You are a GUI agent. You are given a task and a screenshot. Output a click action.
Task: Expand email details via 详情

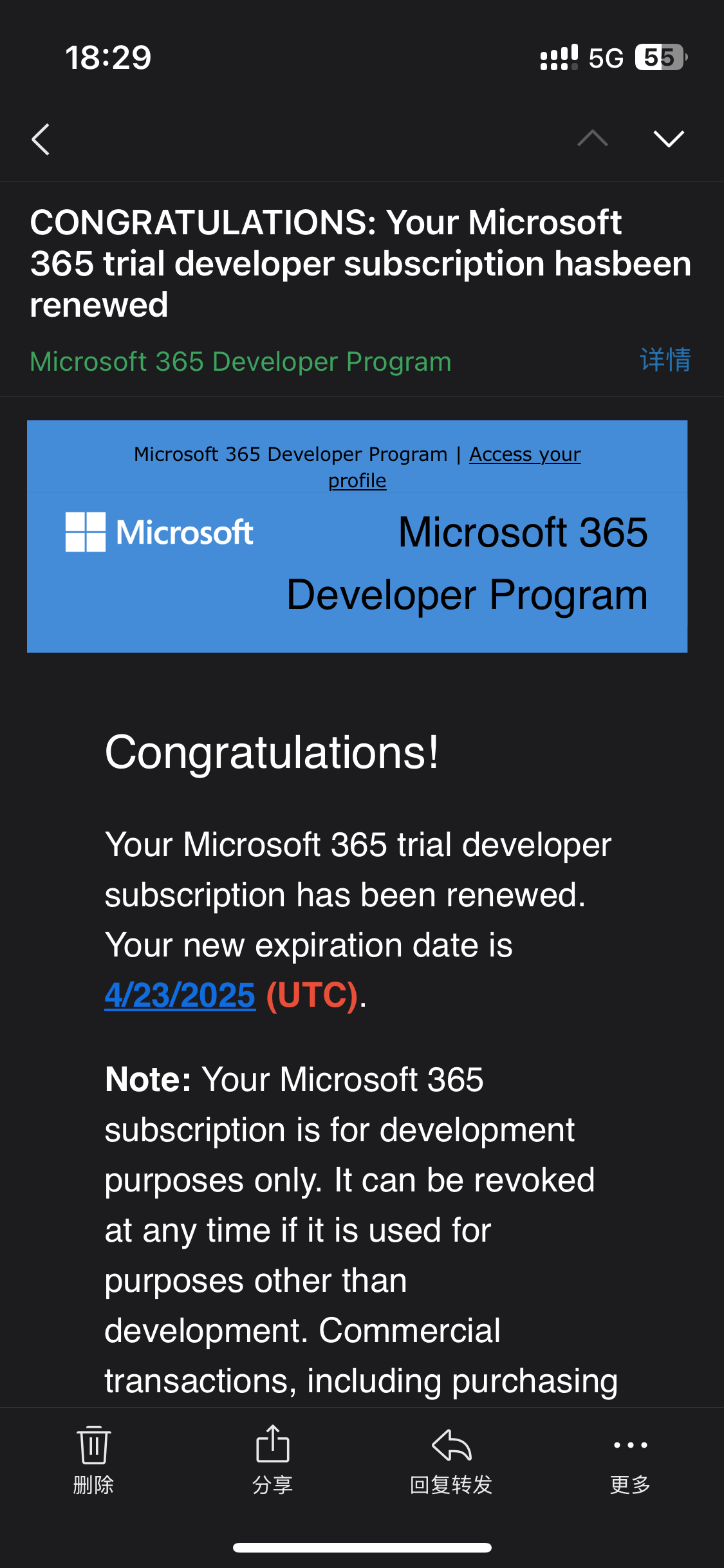(665, 360)
